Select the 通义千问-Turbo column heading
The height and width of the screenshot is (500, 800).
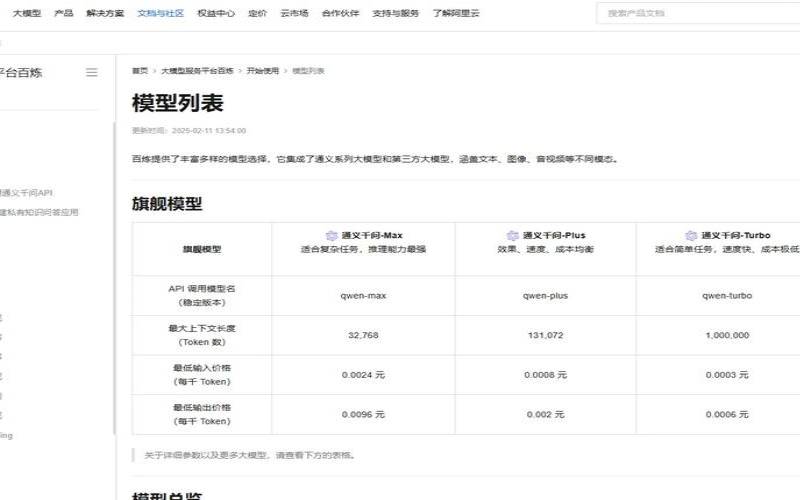pyautogui.click(x=736, y=235)
